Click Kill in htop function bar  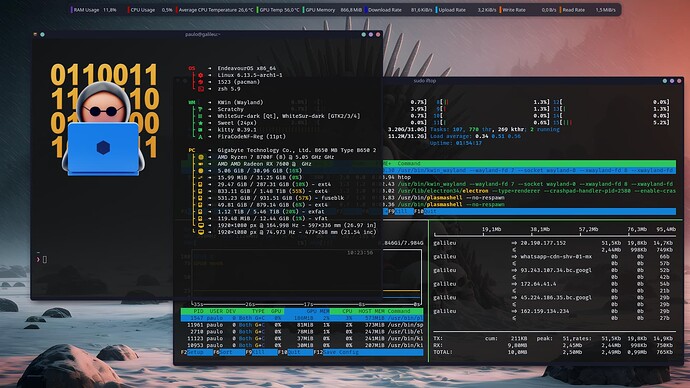tap(401, 211)
